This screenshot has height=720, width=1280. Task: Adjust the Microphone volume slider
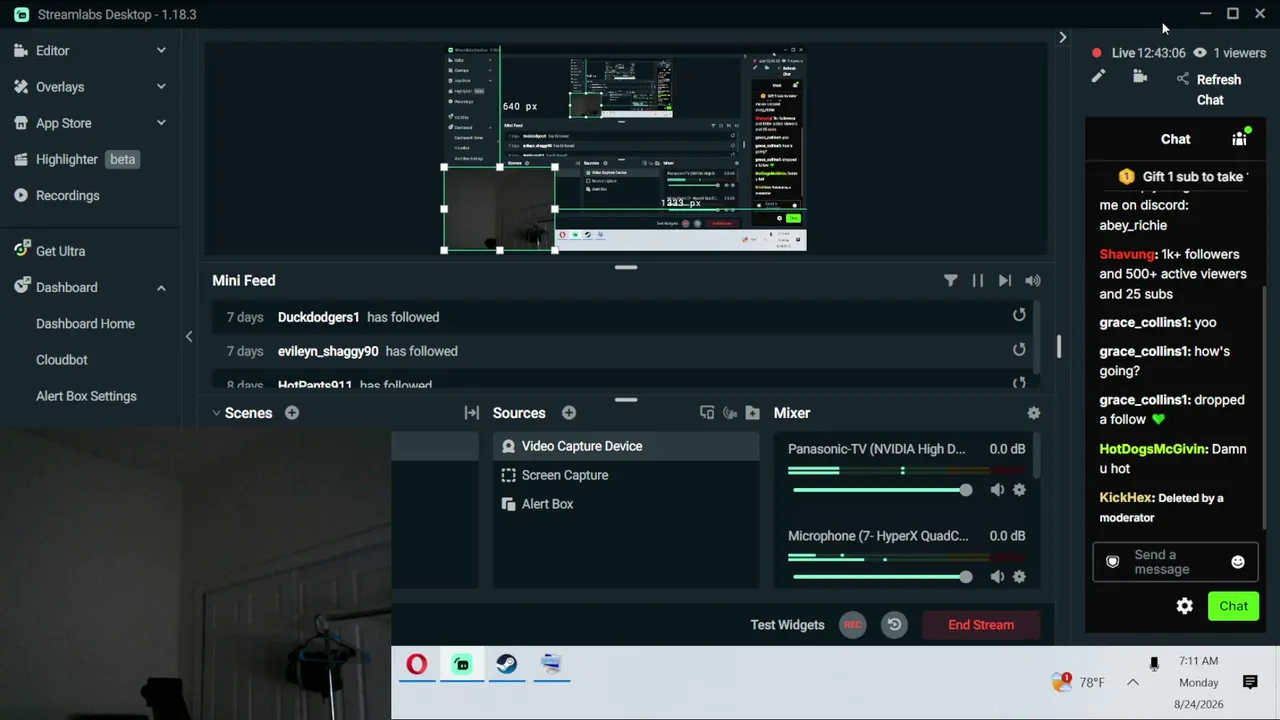coord(882,577)
